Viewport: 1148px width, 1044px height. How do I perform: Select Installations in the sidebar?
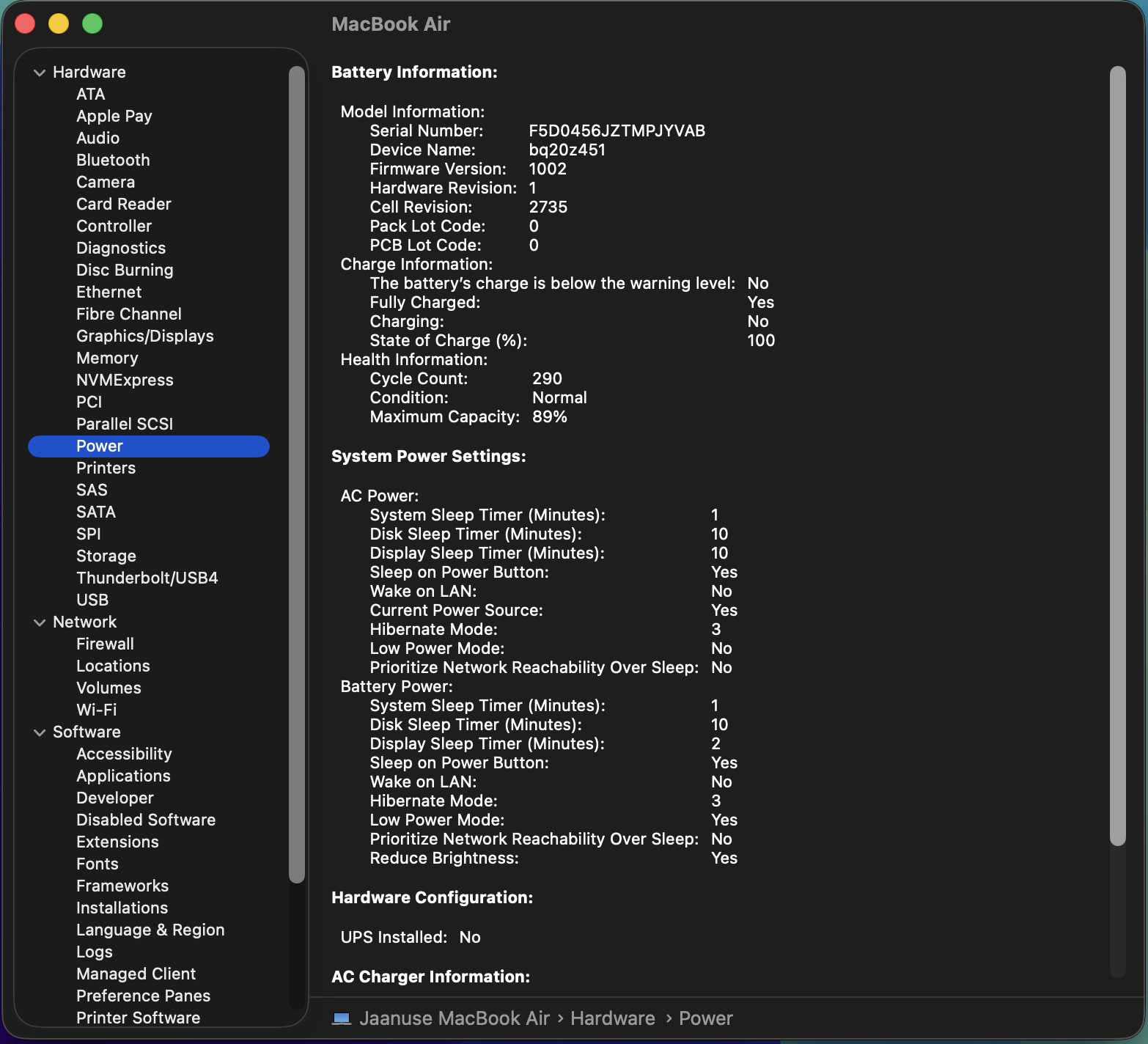point(122,908)
